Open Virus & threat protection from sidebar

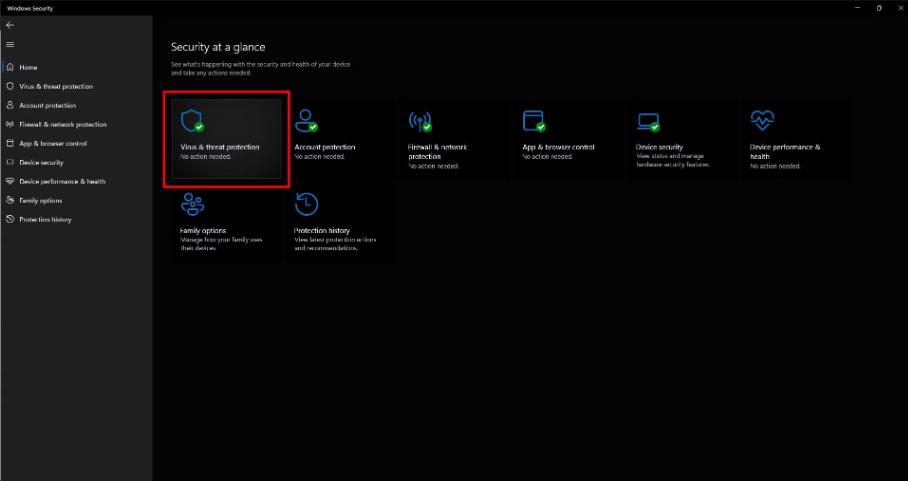pos(56,86)
